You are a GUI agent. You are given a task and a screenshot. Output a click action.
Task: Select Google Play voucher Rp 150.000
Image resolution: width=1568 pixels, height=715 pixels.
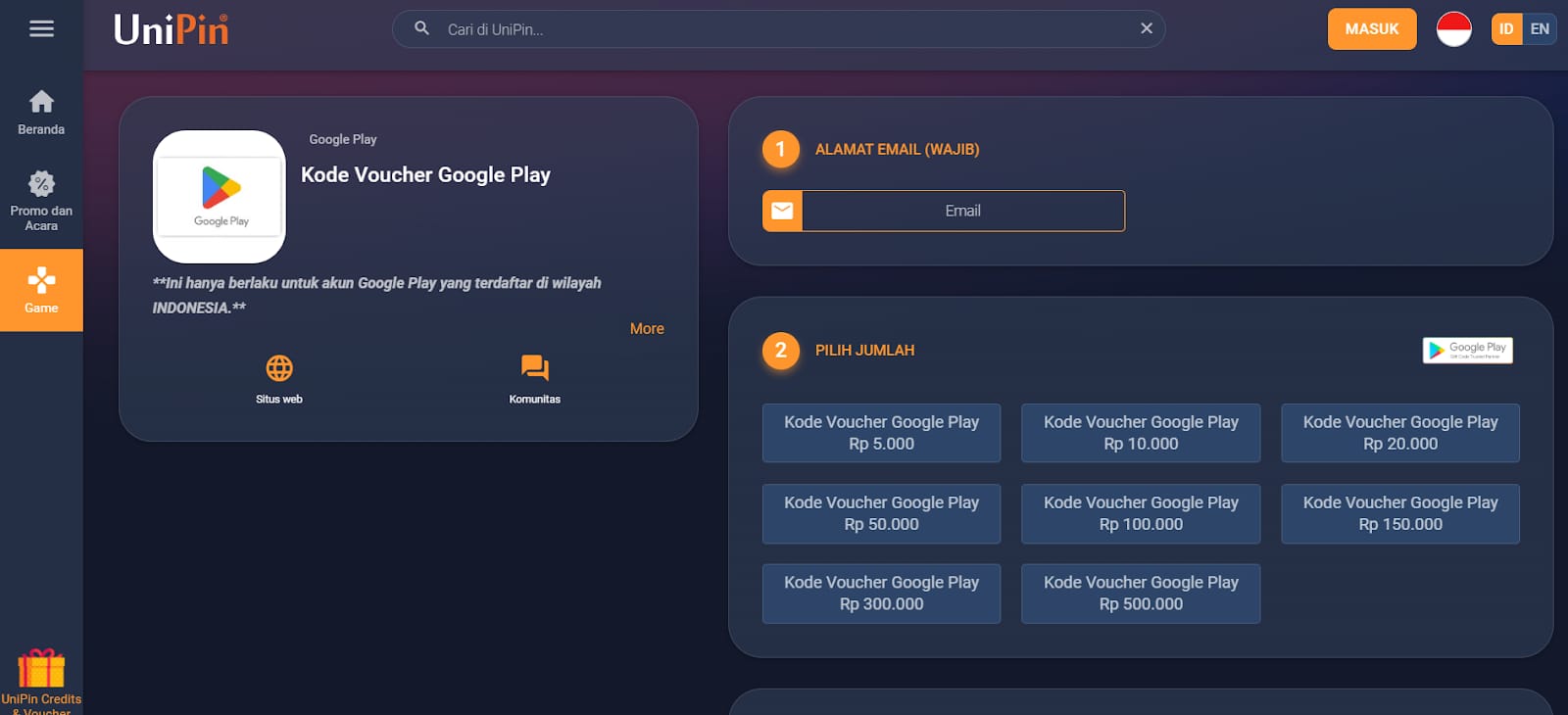[x=1400, y=513]
